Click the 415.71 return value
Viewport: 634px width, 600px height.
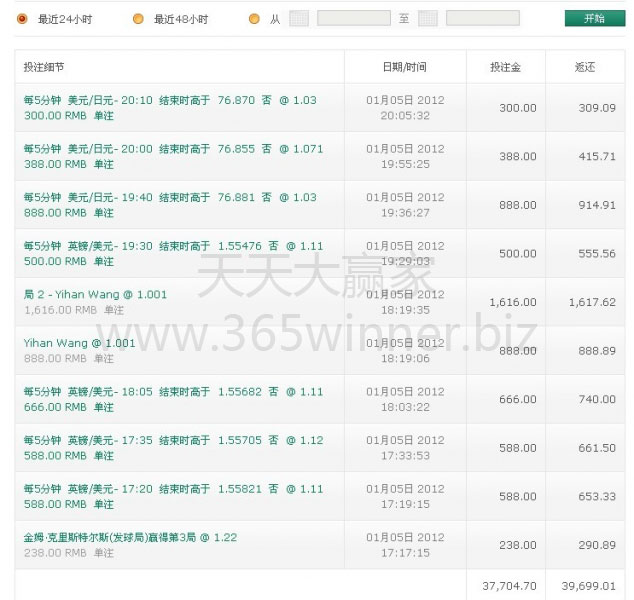coord(597,156)
